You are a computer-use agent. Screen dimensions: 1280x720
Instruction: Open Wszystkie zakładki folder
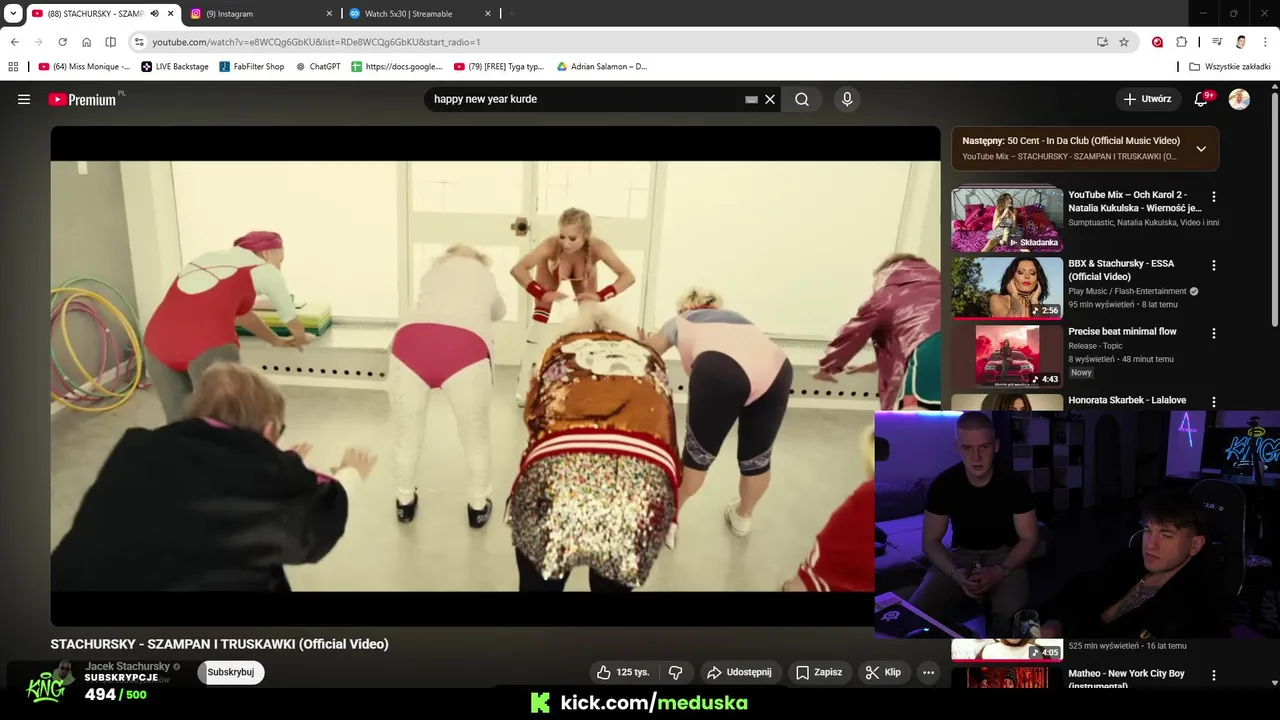click(1230, 67)
